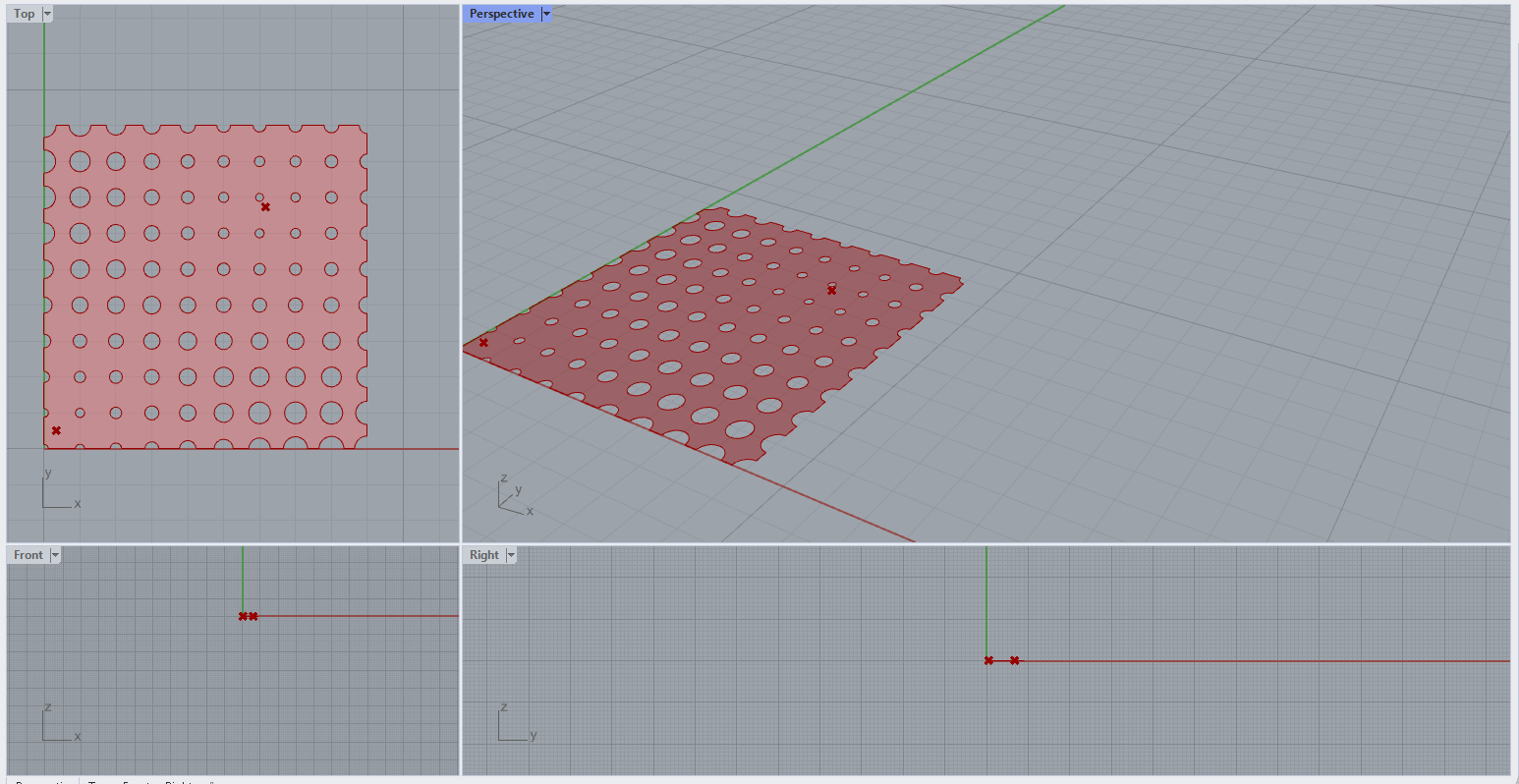Select the point marker among small holes in Top view
Image resolution: width=1519 pixels, height=784 pixels.
[265, 207]
